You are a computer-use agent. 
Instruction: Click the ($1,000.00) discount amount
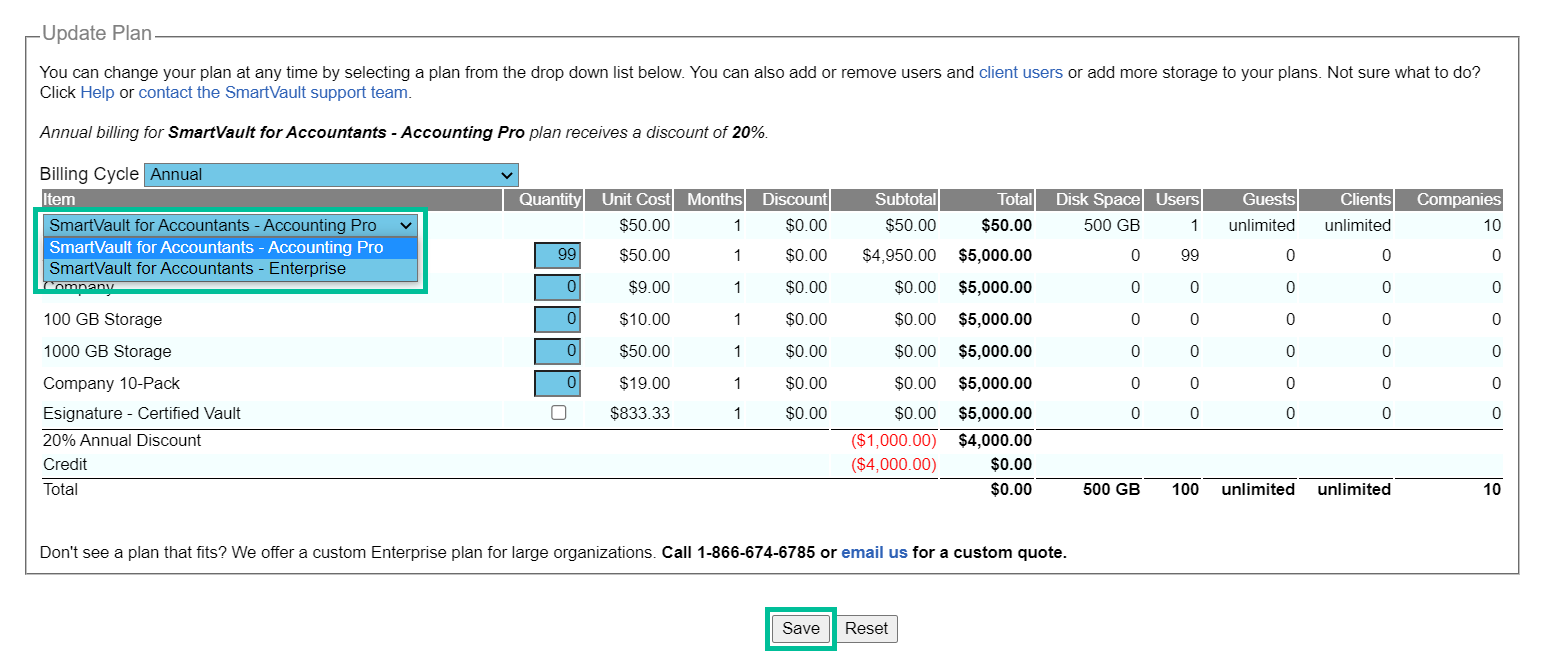coord(893,441)
